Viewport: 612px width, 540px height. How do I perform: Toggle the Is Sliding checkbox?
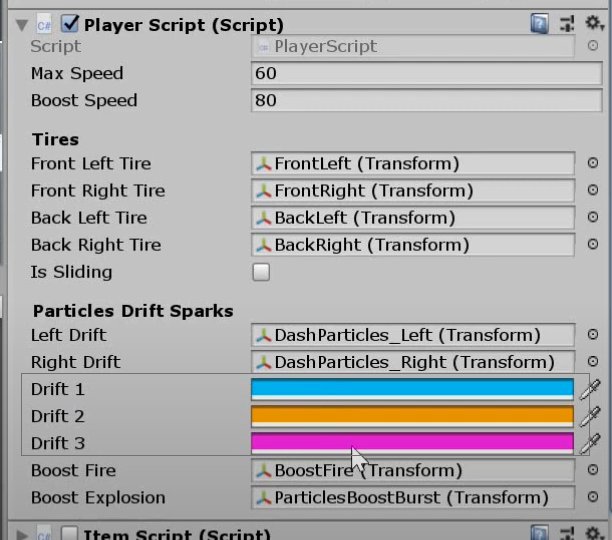pos(261,272)
